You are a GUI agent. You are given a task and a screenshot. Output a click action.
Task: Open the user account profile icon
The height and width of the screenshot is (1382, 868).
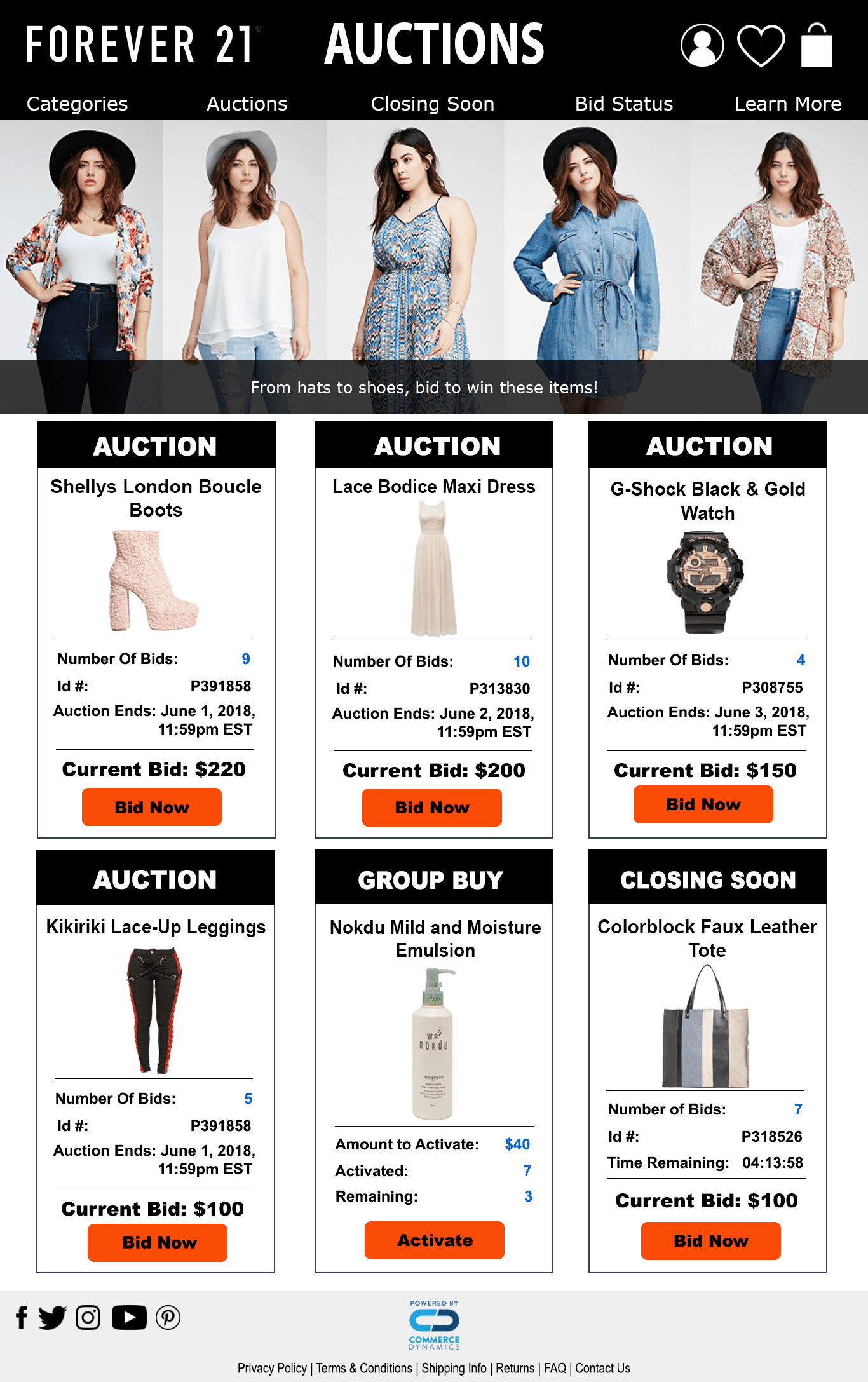click(x=702, y=45)
